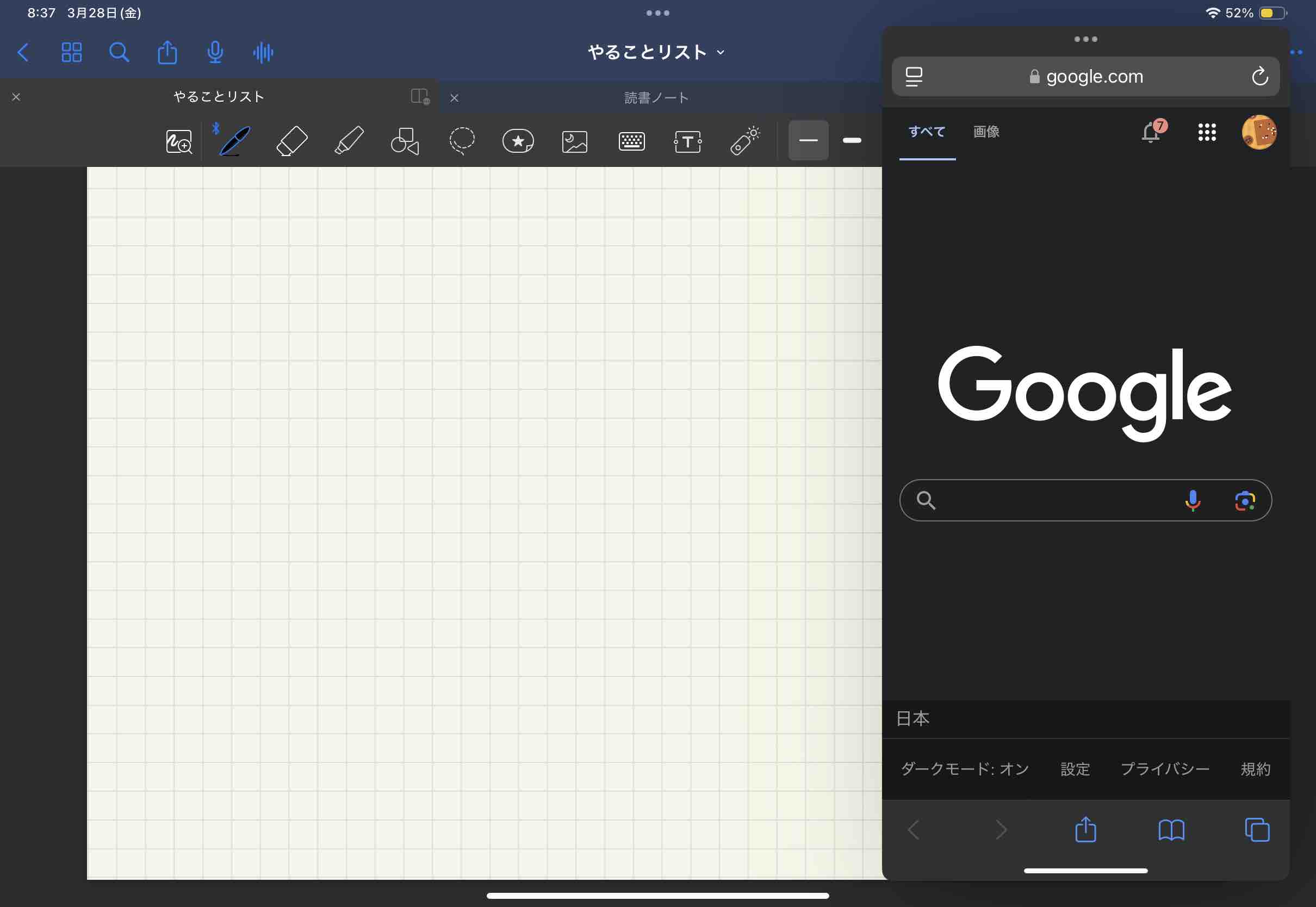Open the thumbnail grid view icon

[x=72, y=52]
